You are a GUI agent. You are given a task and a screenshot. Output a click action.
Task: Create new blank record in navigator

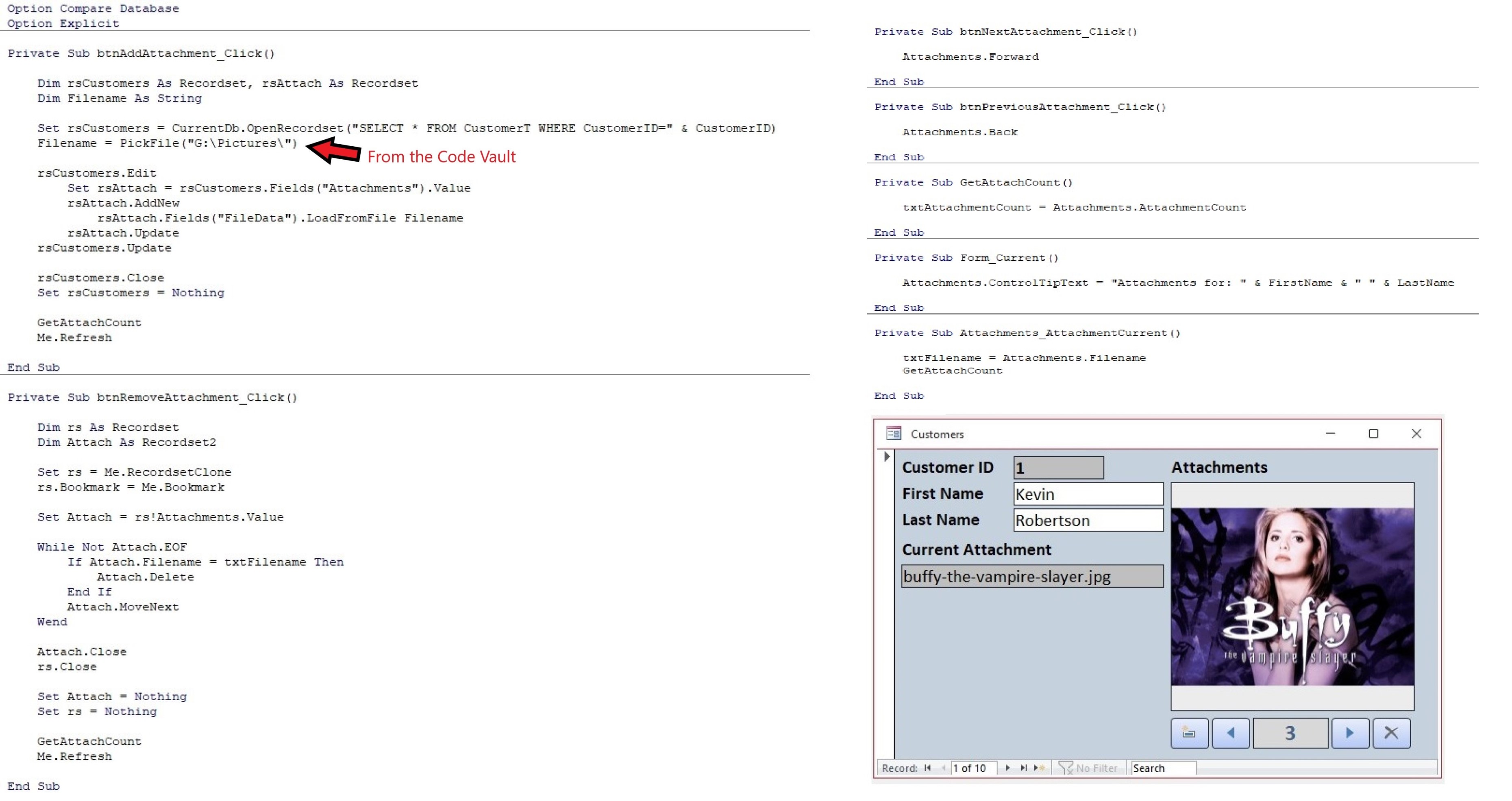pyautogui.click(x=1039, y=768)
